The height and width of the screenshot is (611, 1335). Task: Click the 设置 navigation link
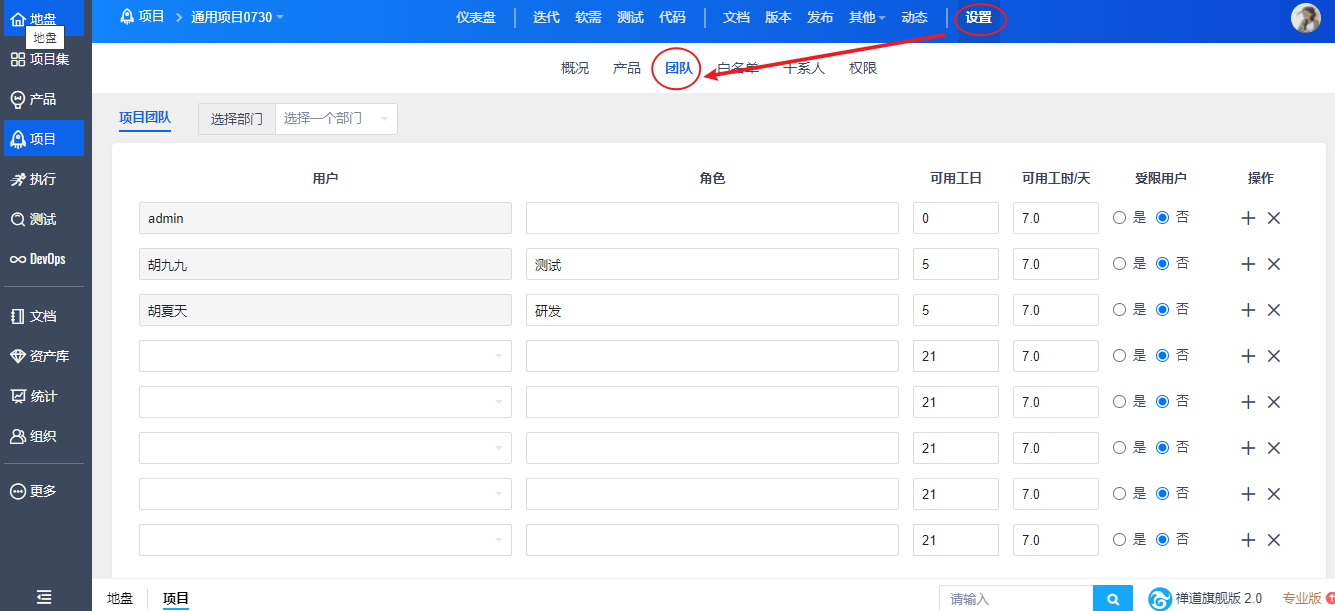coord(978,17)
